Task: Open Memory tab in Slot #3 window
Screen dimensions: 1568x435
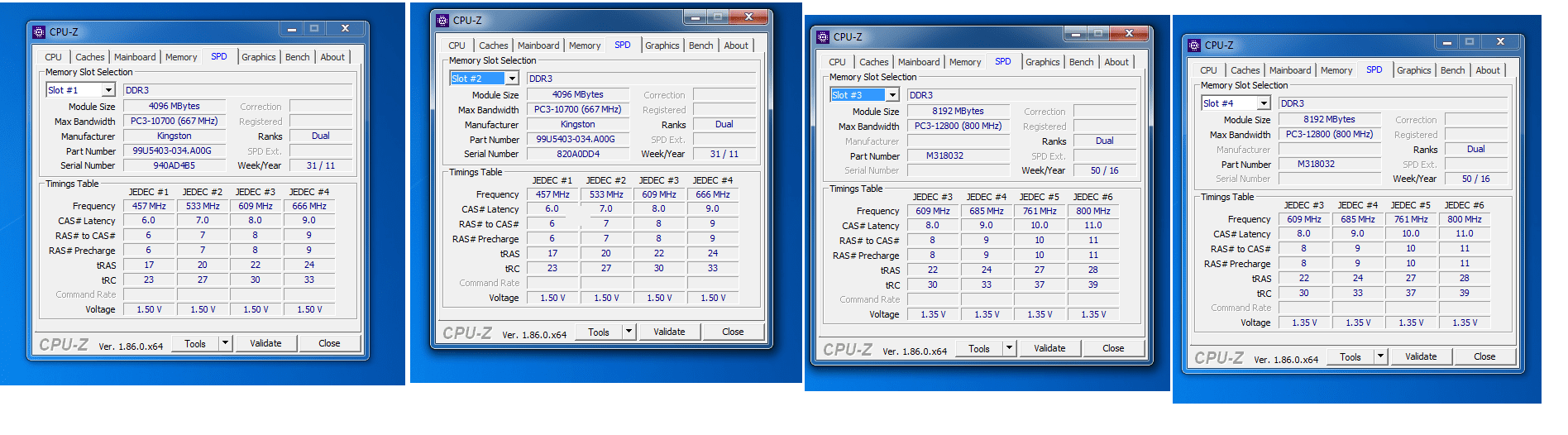Action: tap(965, 62)
